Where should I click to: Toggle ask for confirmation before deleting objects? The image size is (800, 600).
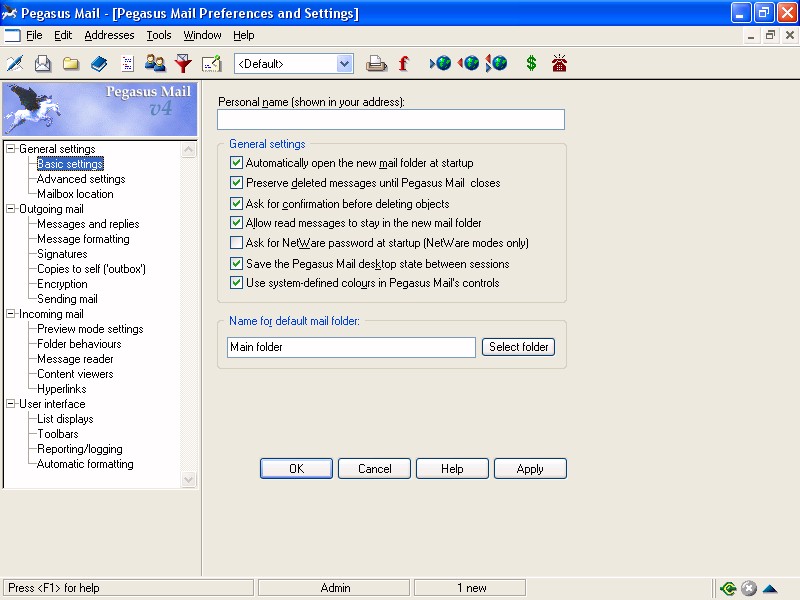(236, 204)
